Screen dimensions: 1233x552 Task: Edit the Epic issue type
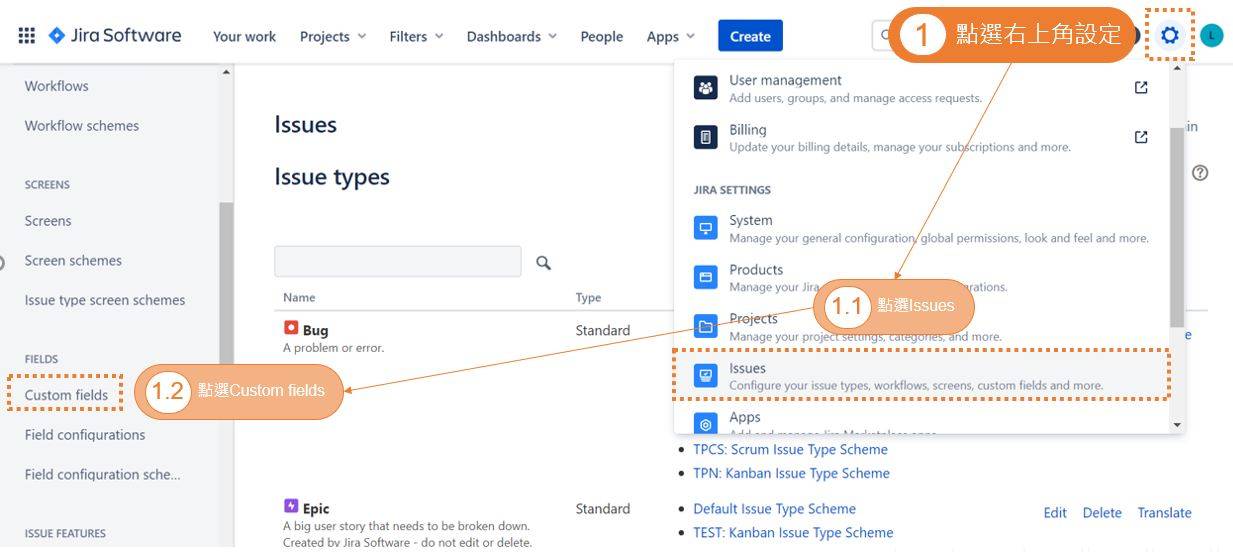(x=1055, y=512)
